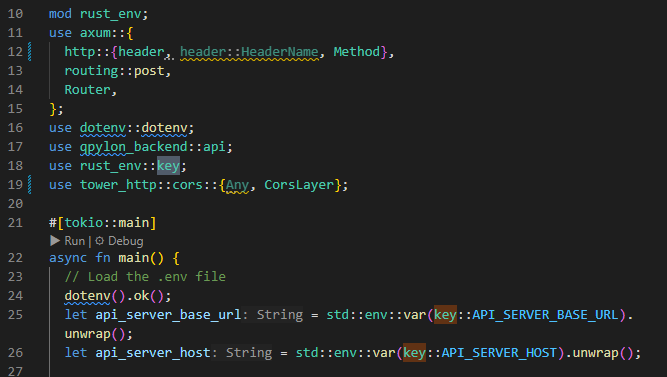Click 'String' type hint after api_server_base_url
The image size is (667, 377).
point(279,314)
